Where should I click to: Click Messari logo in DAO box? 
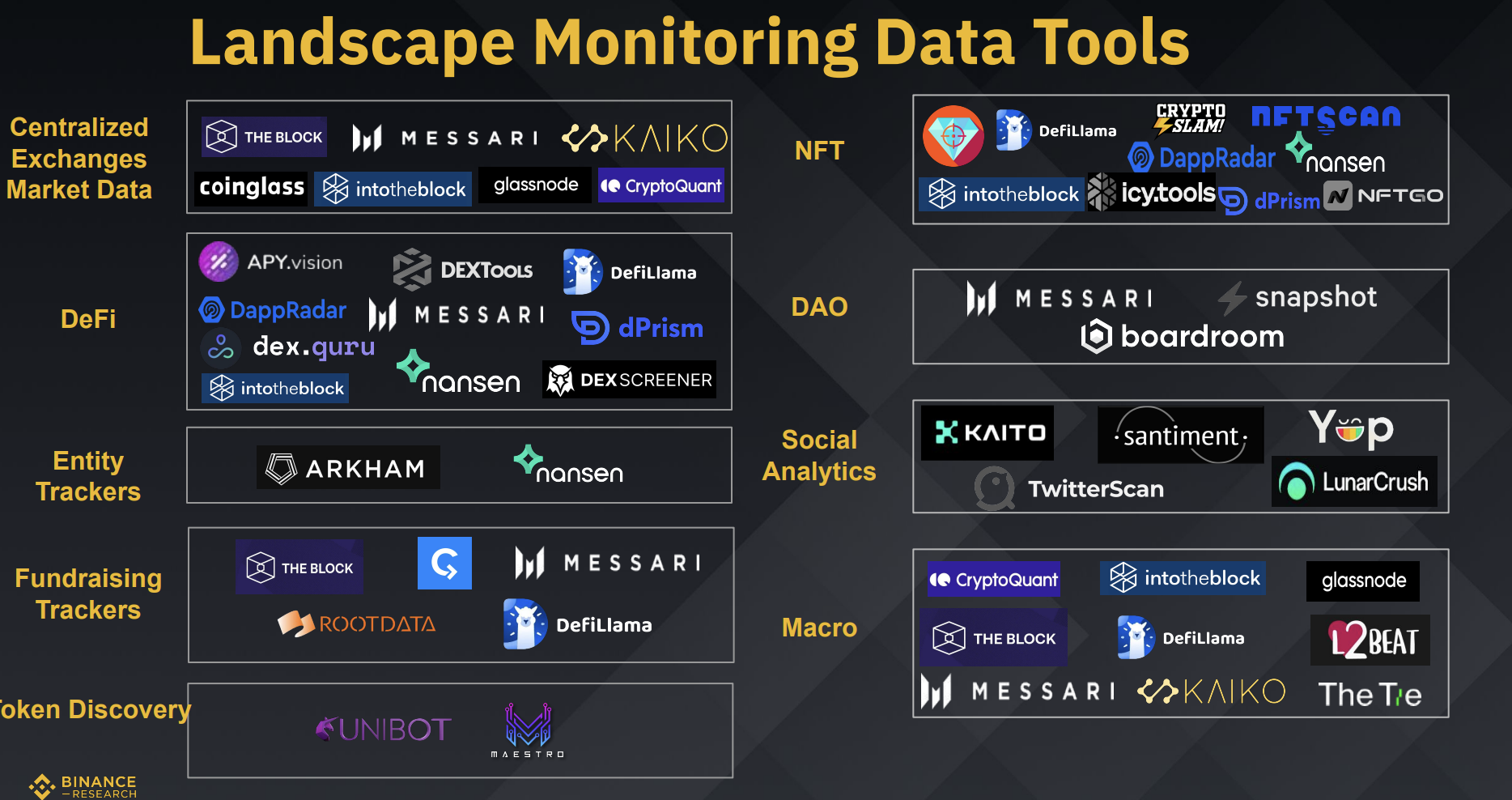[x=1060, y=299]
